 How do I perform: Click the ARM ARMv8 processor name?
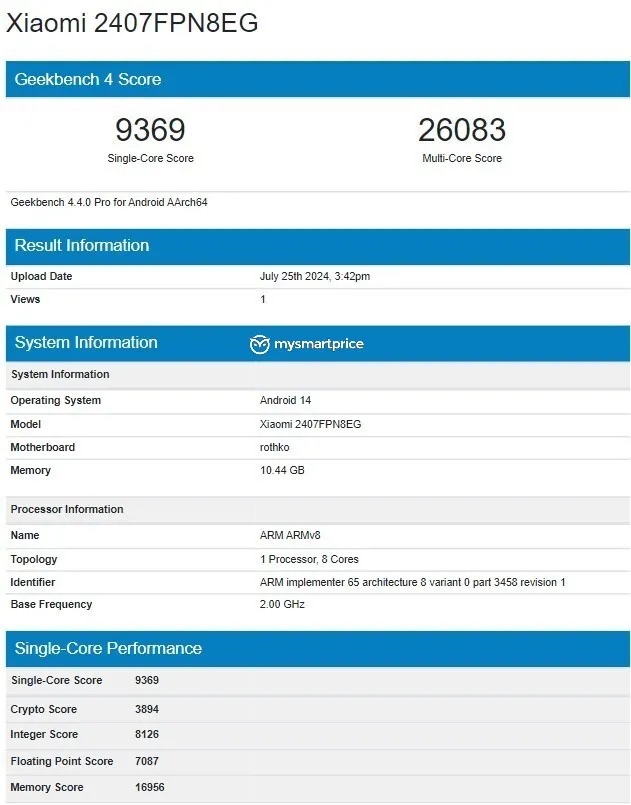289,536
